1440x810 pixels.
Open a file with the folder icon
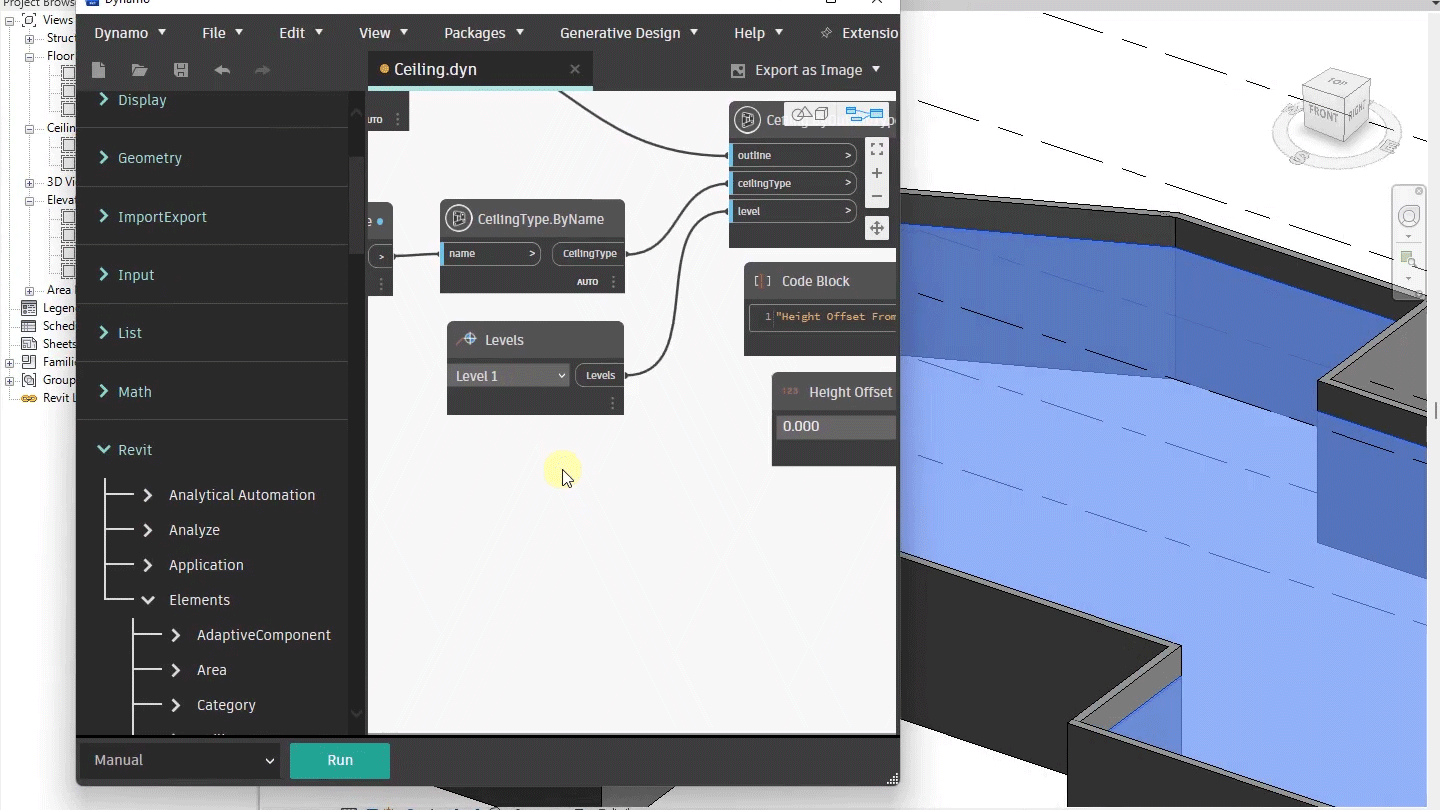pyautogui.click(x=139, y=70)
